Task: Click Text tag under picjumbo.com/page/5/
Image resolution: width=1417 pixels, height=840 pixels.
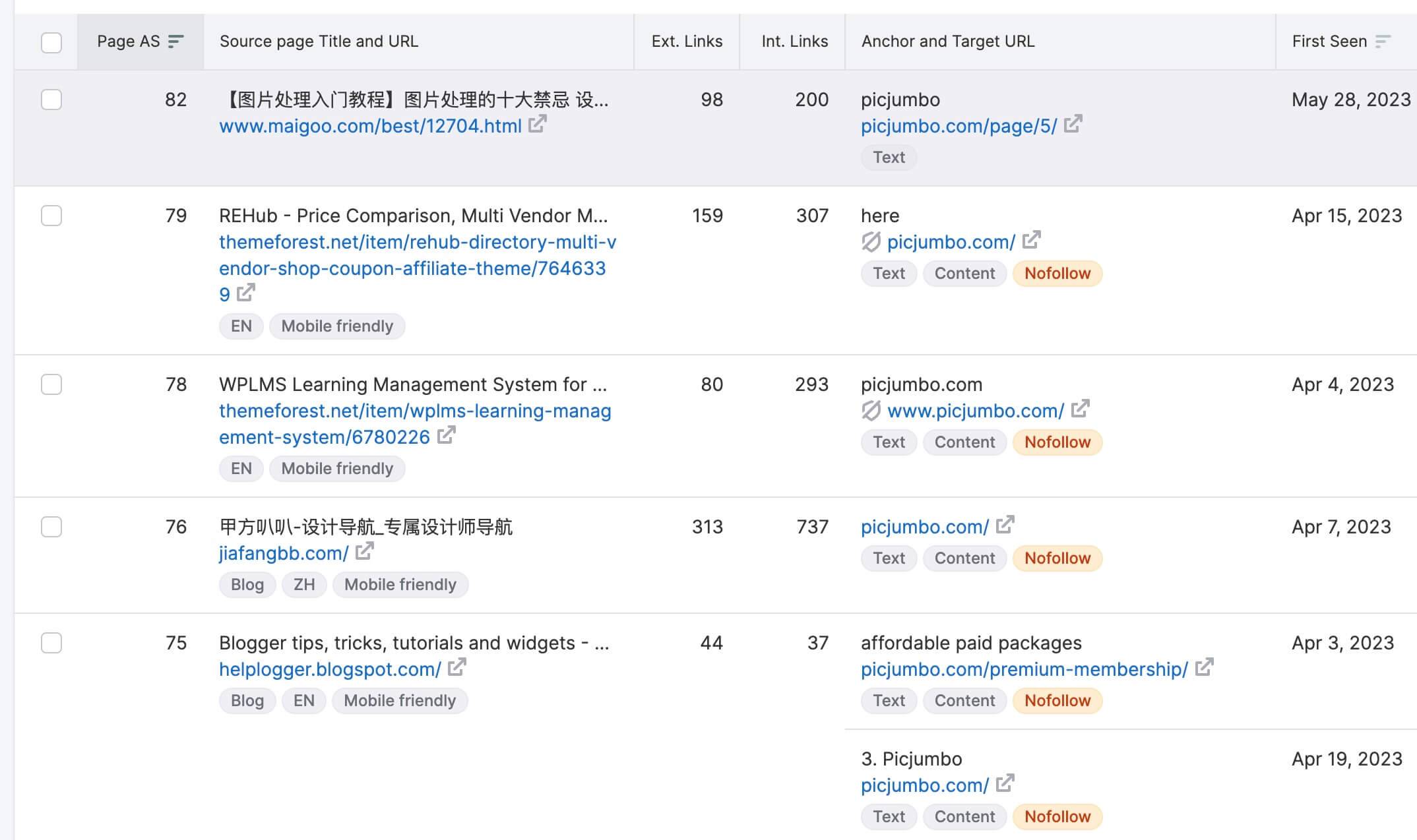Action: tap(889, 158)
